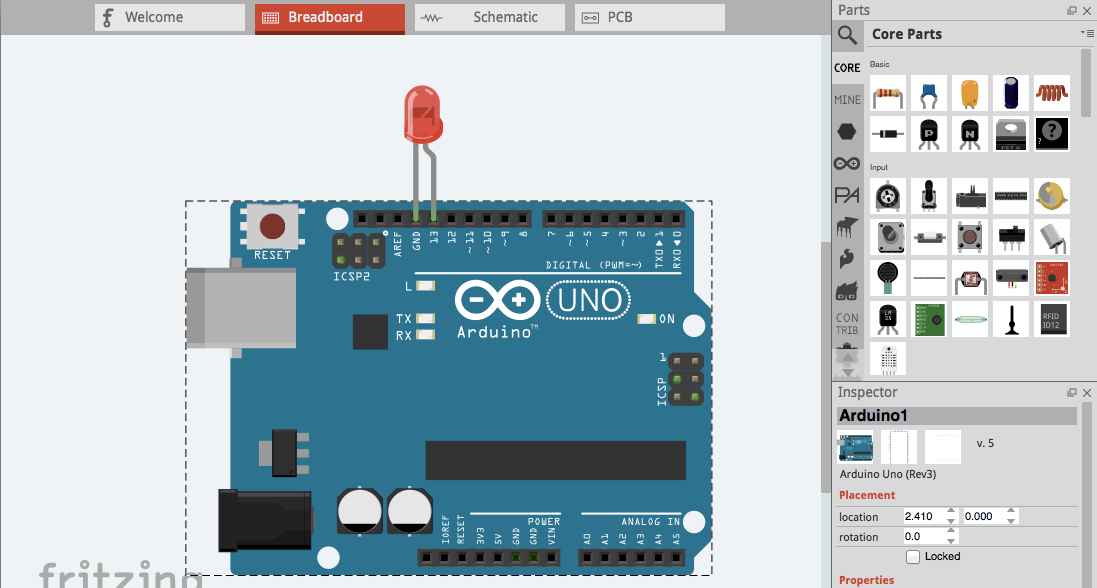
Task: Float the Parts panel
Action: coord(1072,10)
